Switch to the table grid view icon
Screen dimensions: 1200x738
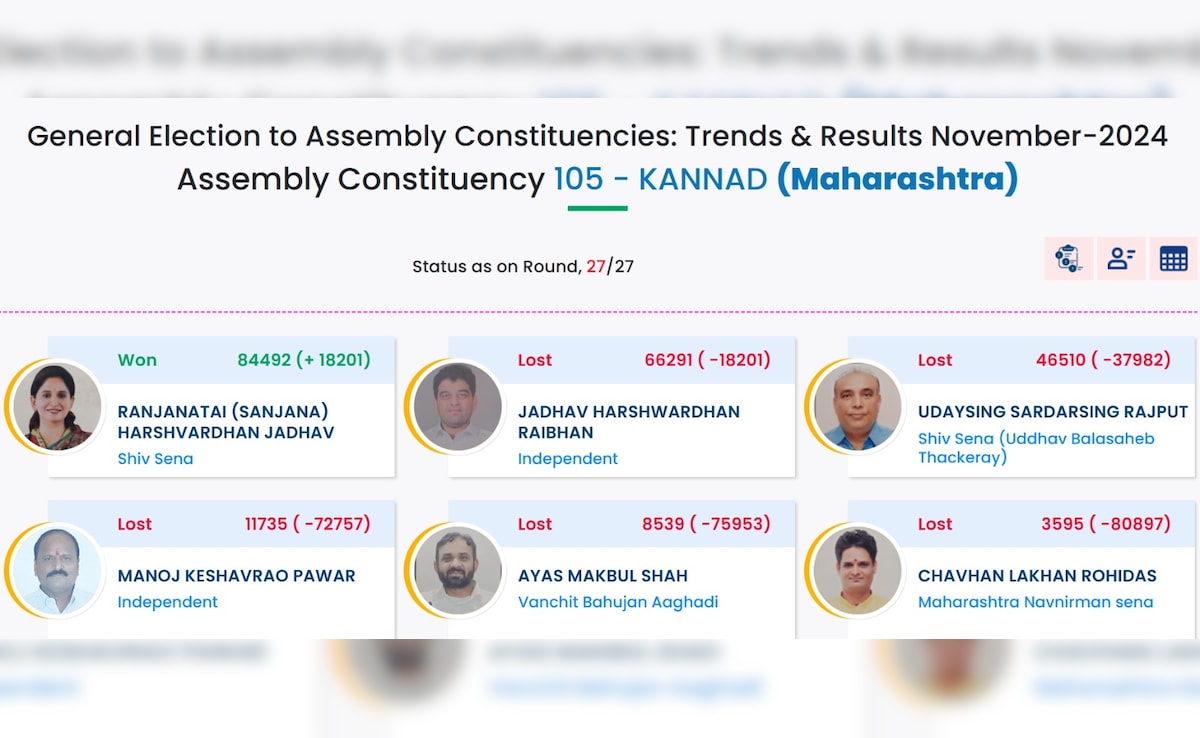(x=1173, y=259)
